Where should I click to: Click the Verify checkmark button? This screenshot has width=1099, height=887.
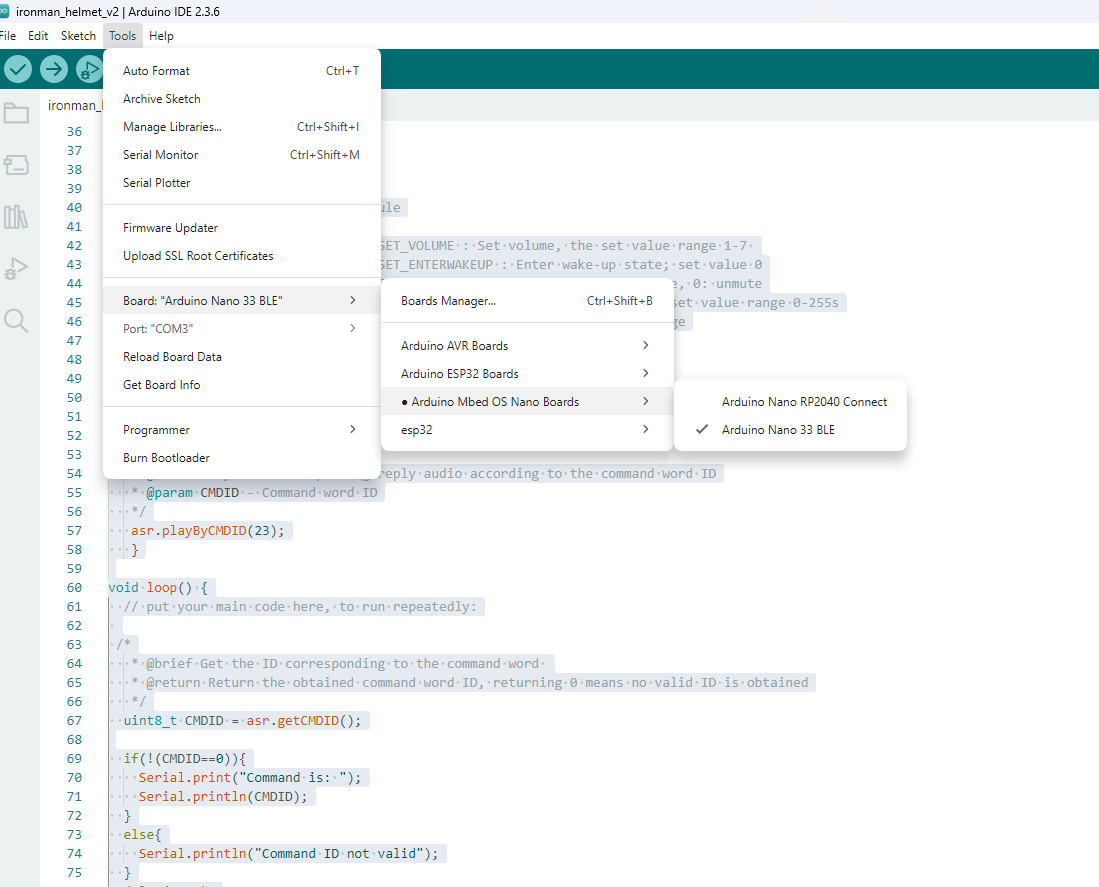(x=18, y=69)
